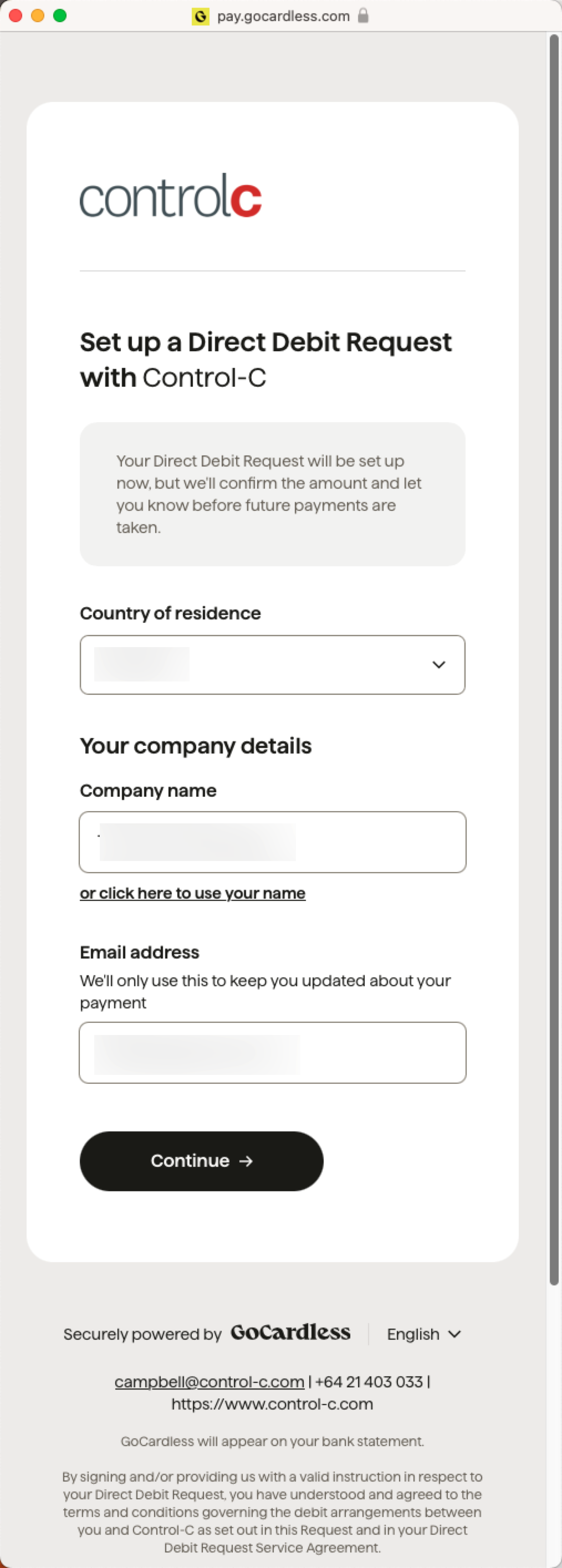Click the Continue button
The image size is (562, 1568).
[202, 1161]
